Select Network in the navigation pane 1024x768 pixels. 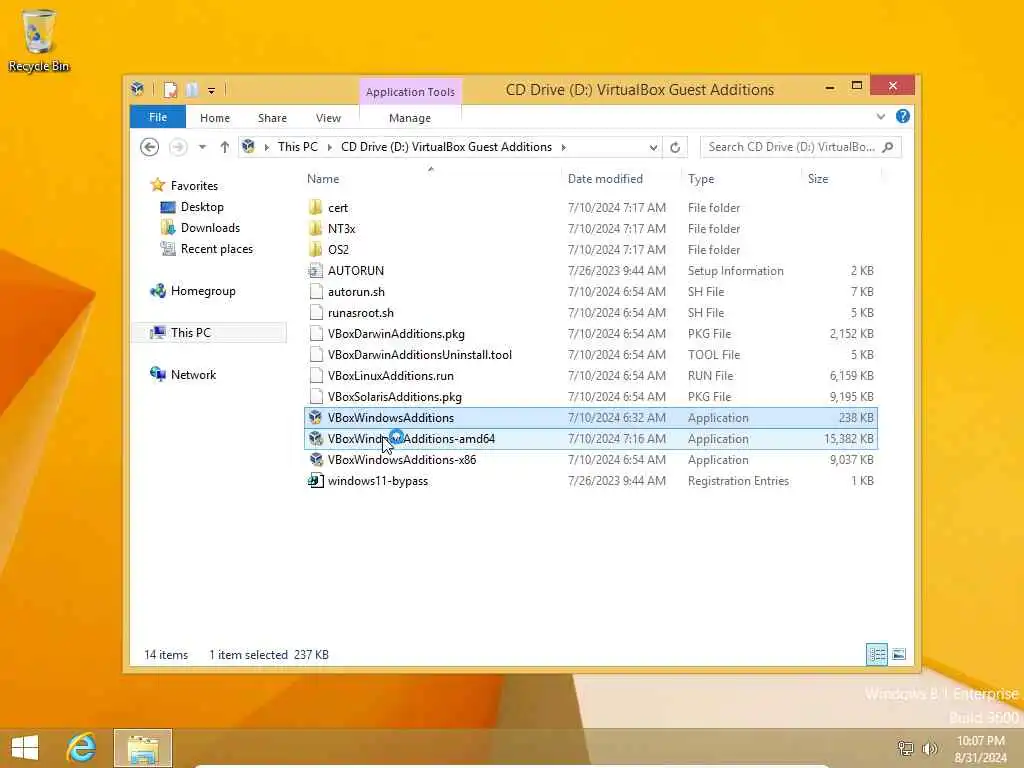193,375
